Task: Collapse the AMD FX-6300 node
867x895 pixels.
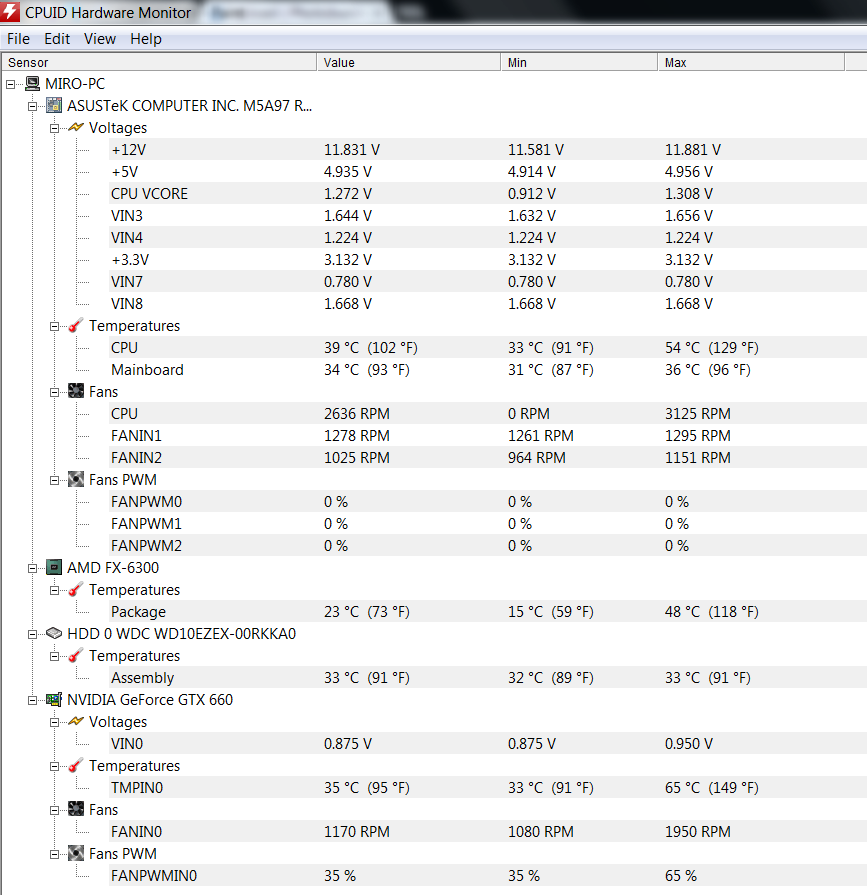Action: (33, 568)
